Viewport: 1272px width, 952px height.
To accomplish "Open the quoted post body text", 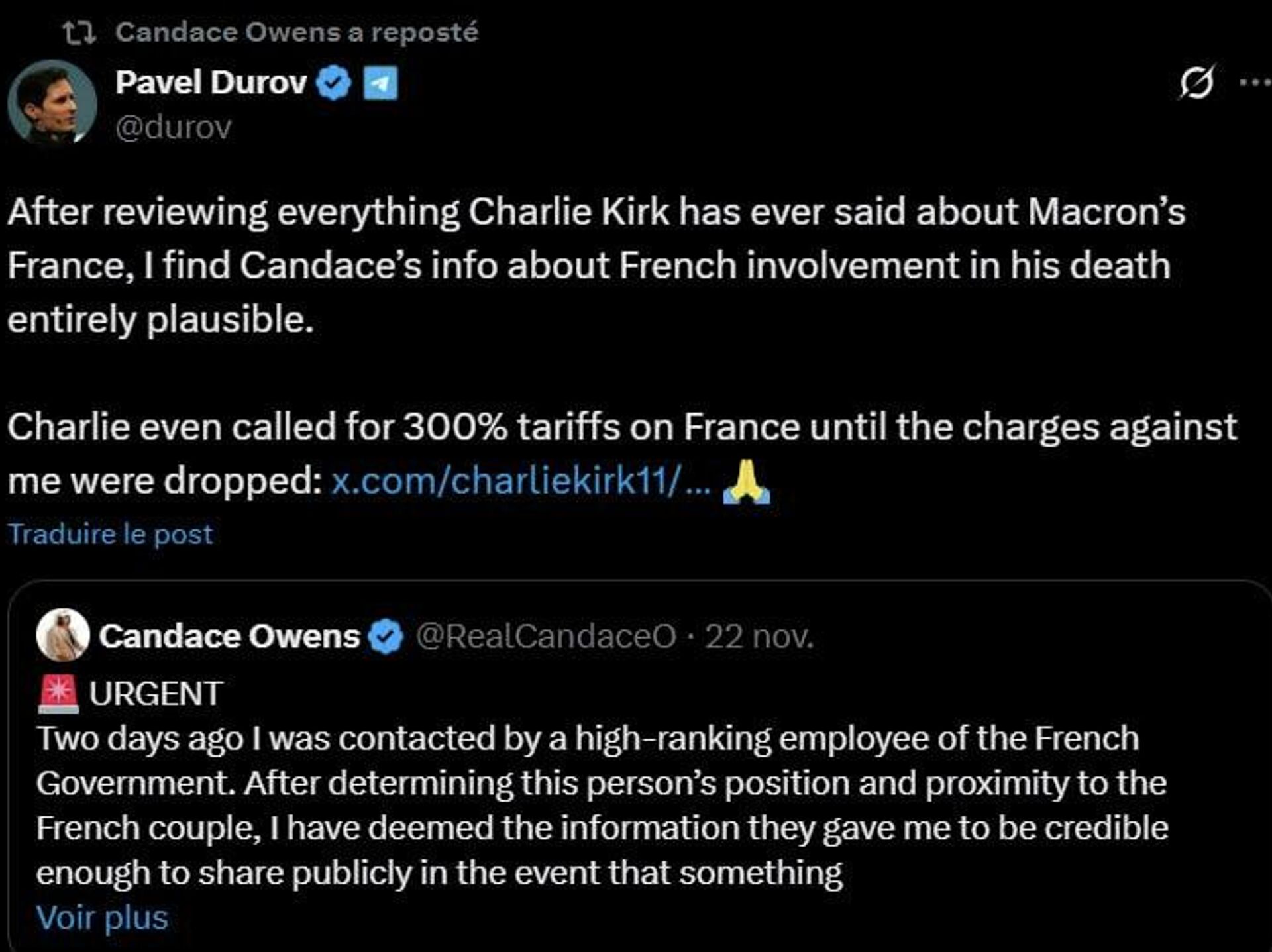I will point(596,805).
